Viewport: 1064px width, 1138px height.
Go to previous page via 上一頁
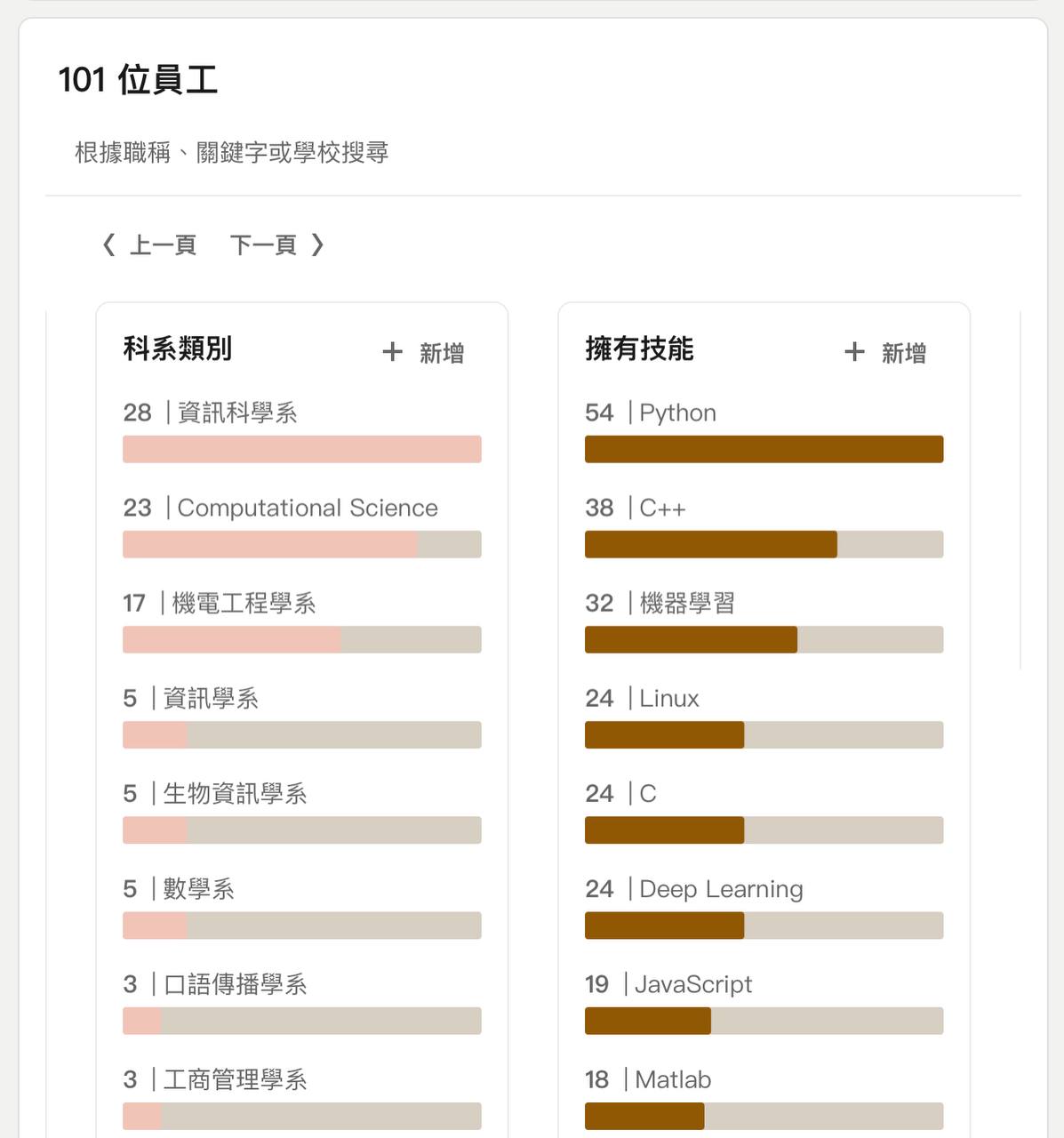[x=164, y=244]
